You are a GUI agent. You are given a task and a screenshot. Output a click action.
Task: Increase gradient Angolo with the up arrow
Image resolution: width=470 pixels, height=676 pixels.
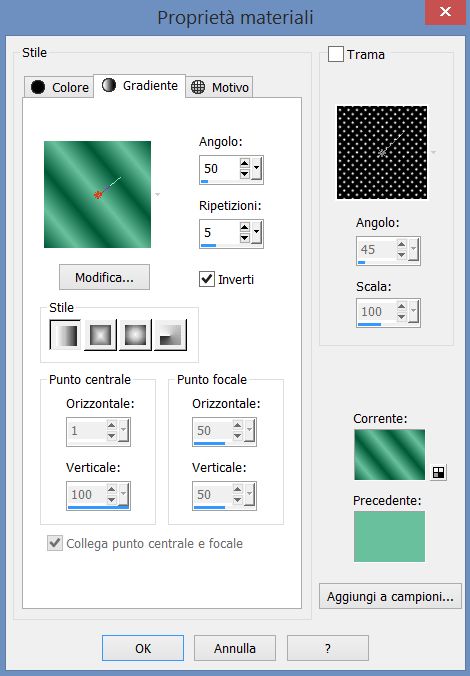pyautogui.click(x=244, y=163)
